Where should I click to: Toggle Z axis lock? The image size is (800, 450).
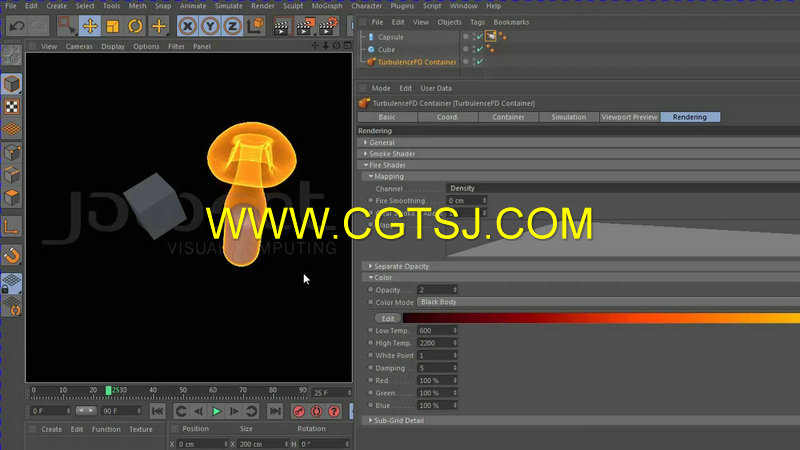point(233,26)
